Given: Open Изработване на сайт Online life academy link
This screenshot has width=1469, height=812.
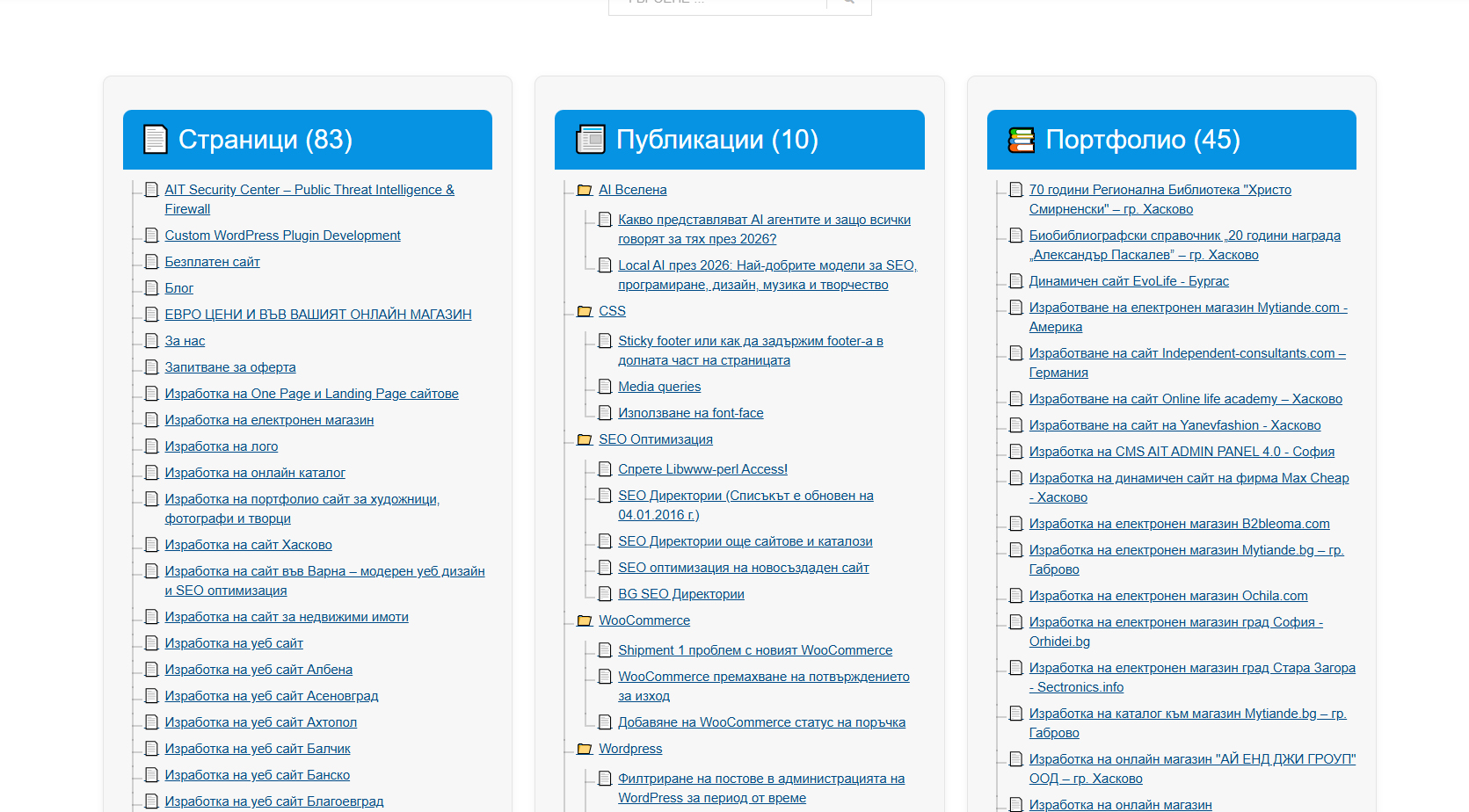Looking at the screenshot, I should pyautogui.click(x=1186, y=399).
